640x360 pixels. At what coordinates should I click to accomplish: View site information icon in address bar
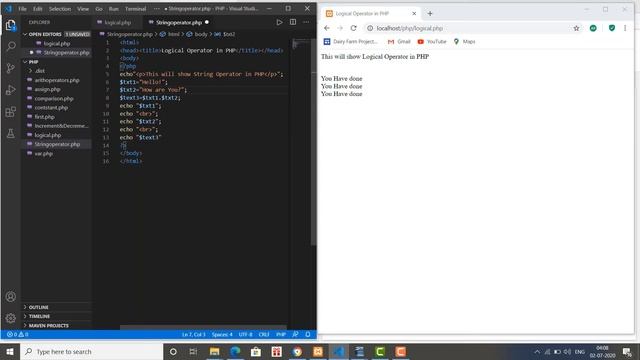point(370,28)
